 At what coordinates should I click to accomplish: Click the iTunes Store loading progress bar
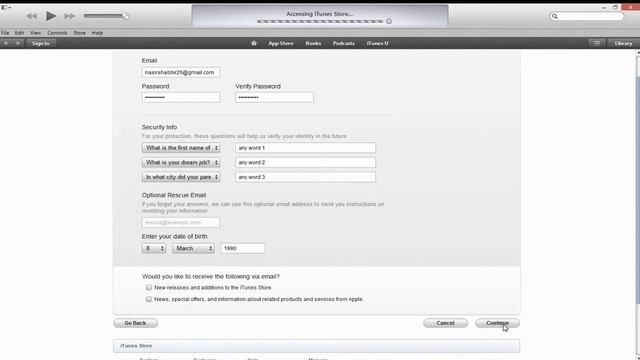320,21
